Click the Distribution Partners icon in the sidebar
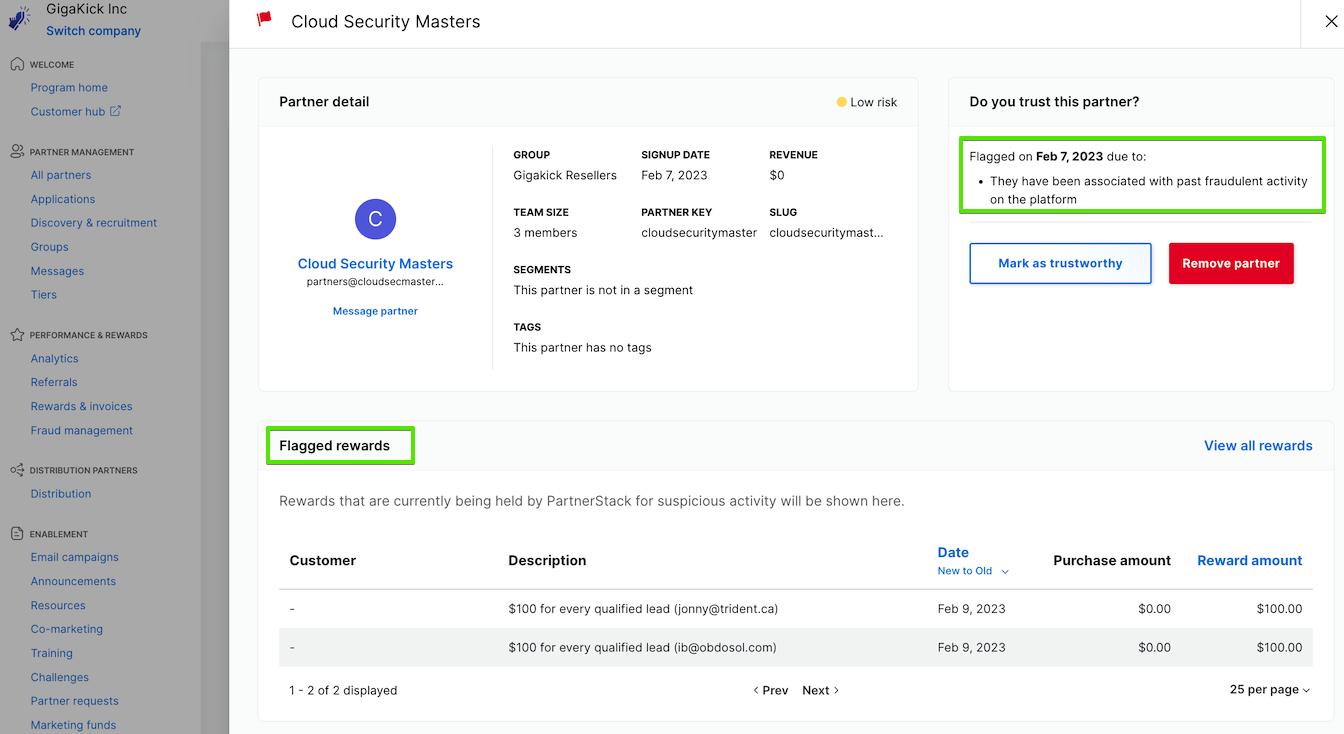The width and height of the screenshot is (1344, 734). 15,470
